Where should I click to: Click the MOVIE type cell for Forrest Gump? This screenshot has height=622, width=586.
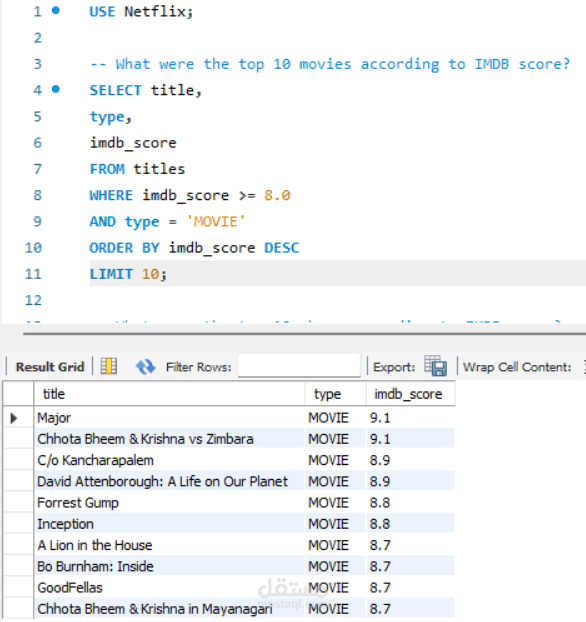335,503
